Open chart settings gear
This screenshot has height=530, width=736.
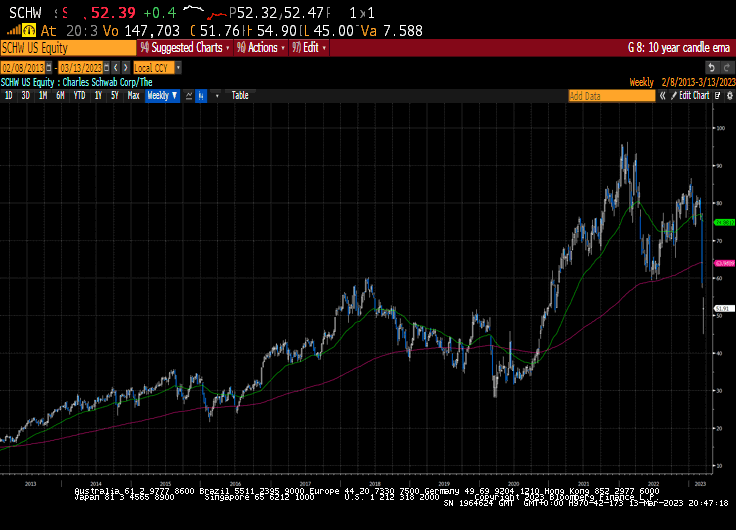(x=729, y=96)
